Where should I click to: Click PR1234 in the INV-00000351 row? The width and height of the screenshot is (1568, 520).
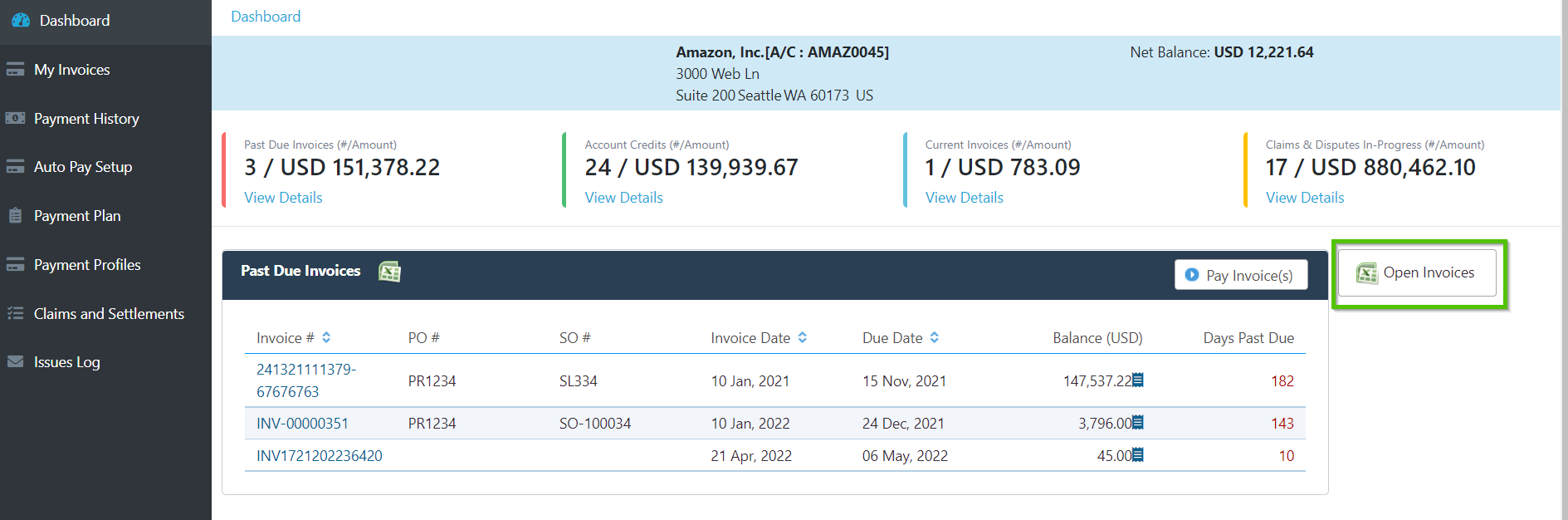432,424
